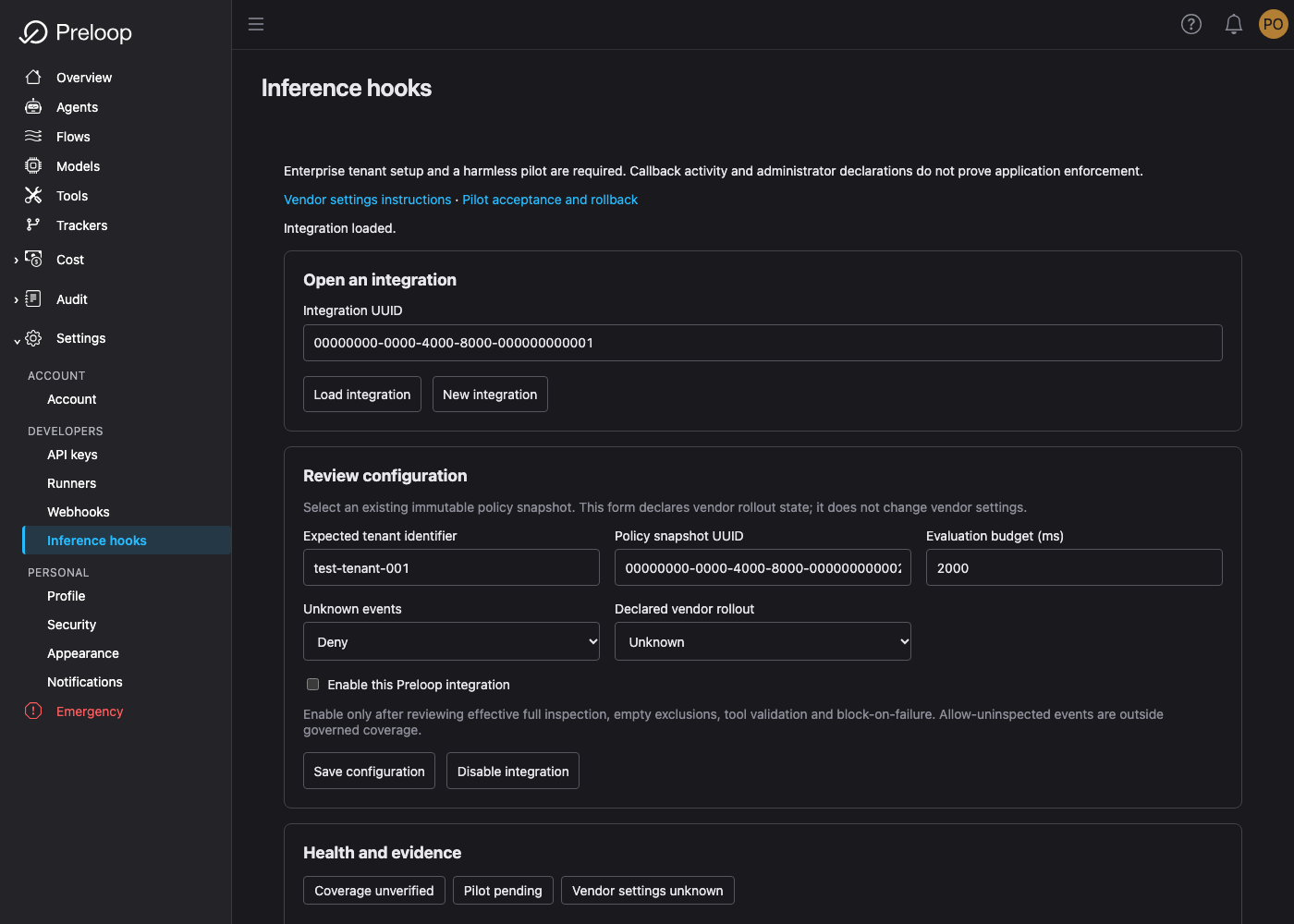
Task: Open Appearance settings
Action: (83, 653)
